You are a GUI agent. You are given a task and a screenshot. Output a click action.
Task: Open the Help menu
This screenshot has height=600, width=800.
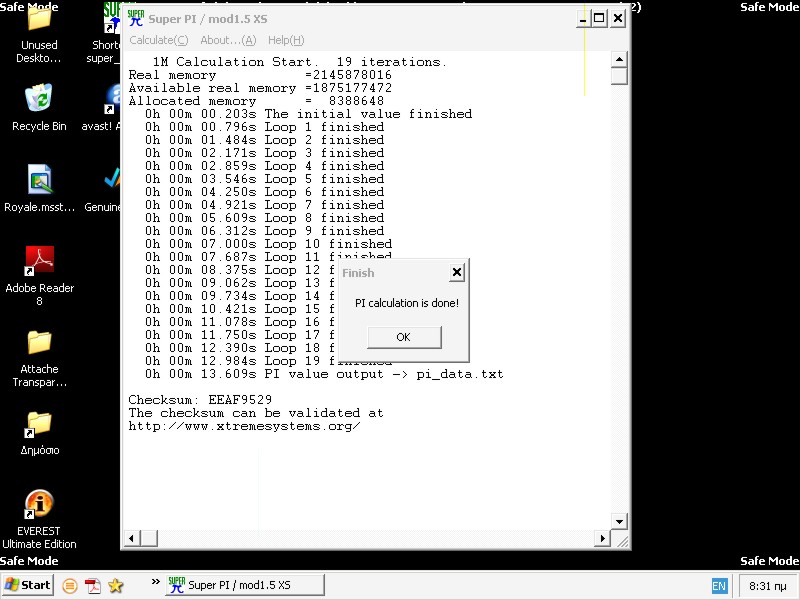(286, 40)
